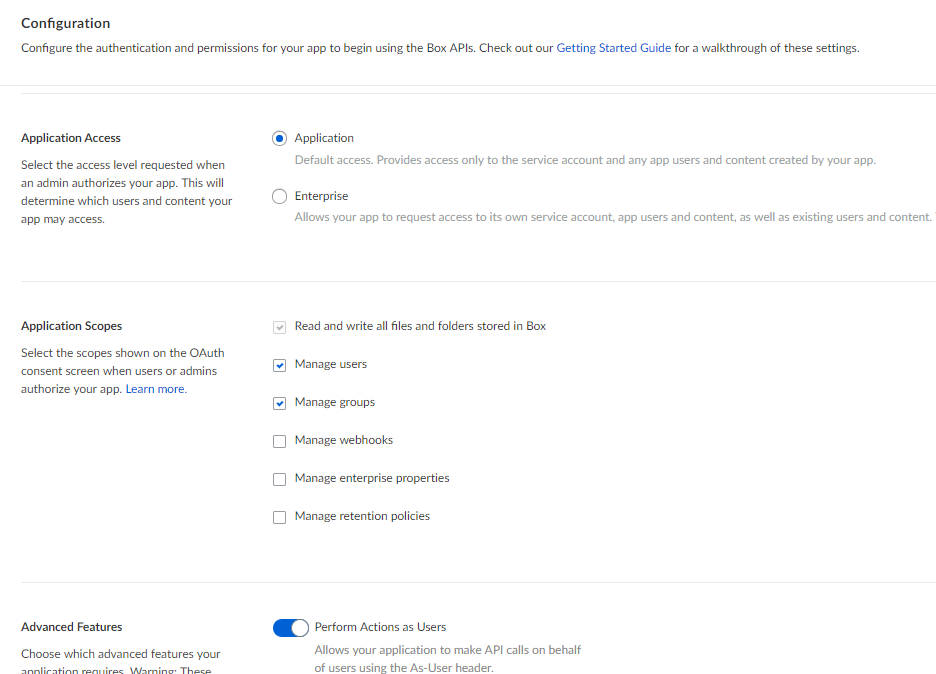Select the Application access radio button
This screenshot has width=936, height=674.
tap(280, 138)
